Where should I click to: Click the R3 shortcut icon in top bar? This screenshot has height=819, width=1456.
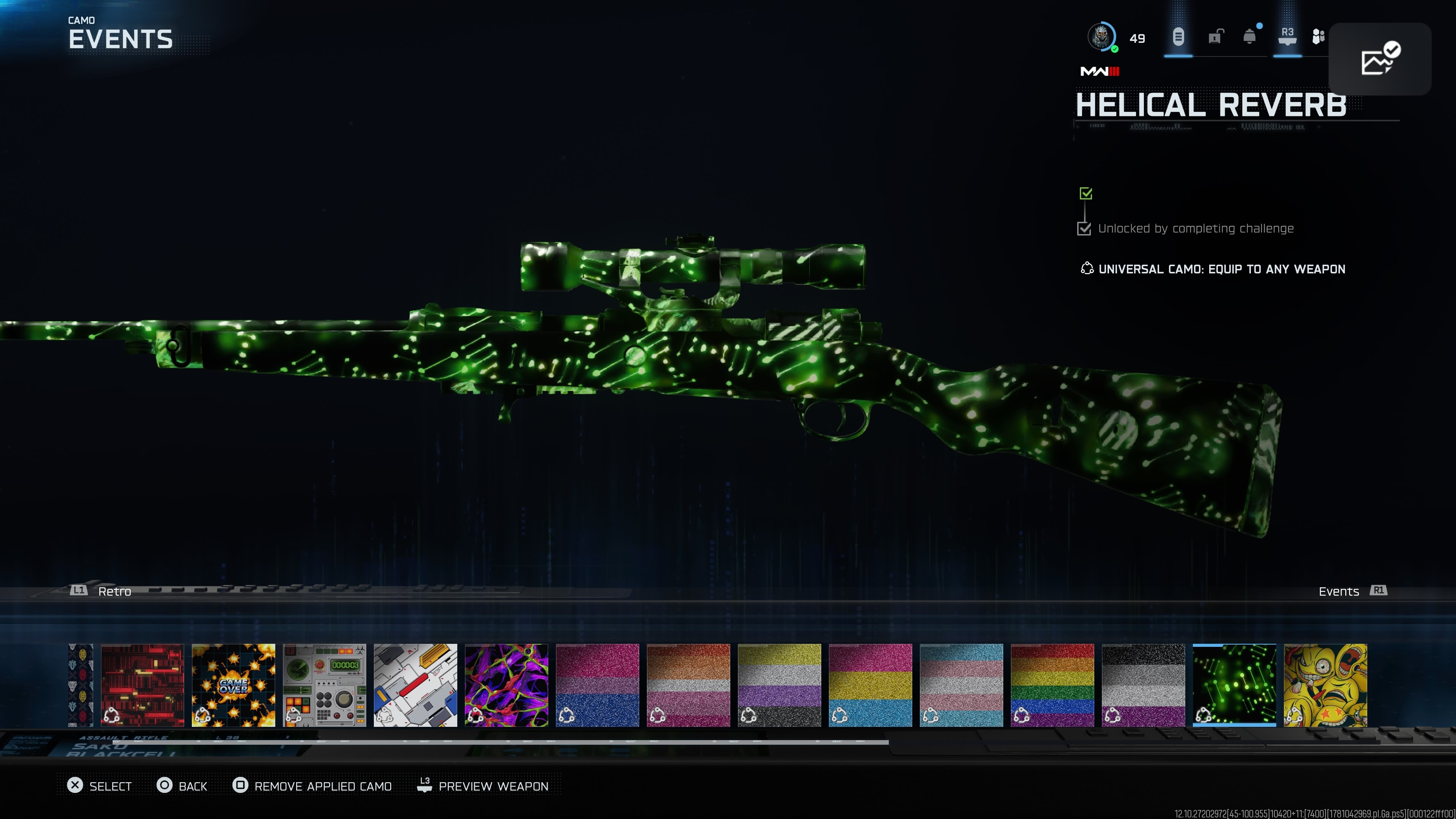(x=1287, y=36)
